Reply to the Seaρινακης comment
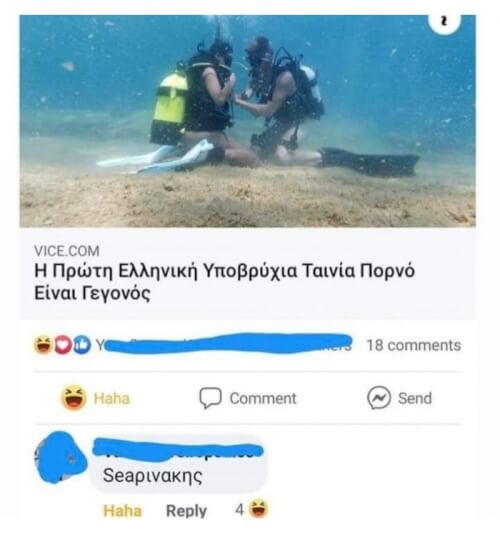Viewport: 500px width, 535px height. point(186,511)
